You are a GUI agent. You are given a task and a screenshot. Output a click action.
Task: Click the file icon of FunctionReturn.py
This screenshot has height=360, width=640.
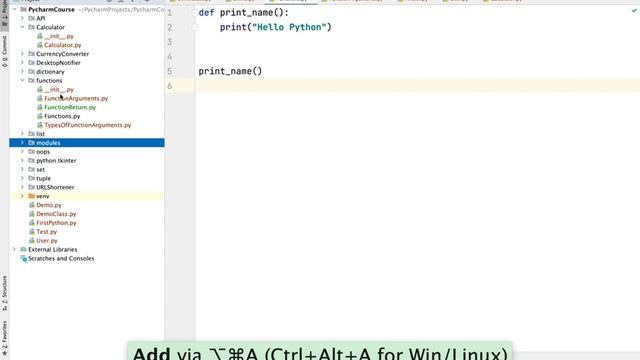[40, 107]
